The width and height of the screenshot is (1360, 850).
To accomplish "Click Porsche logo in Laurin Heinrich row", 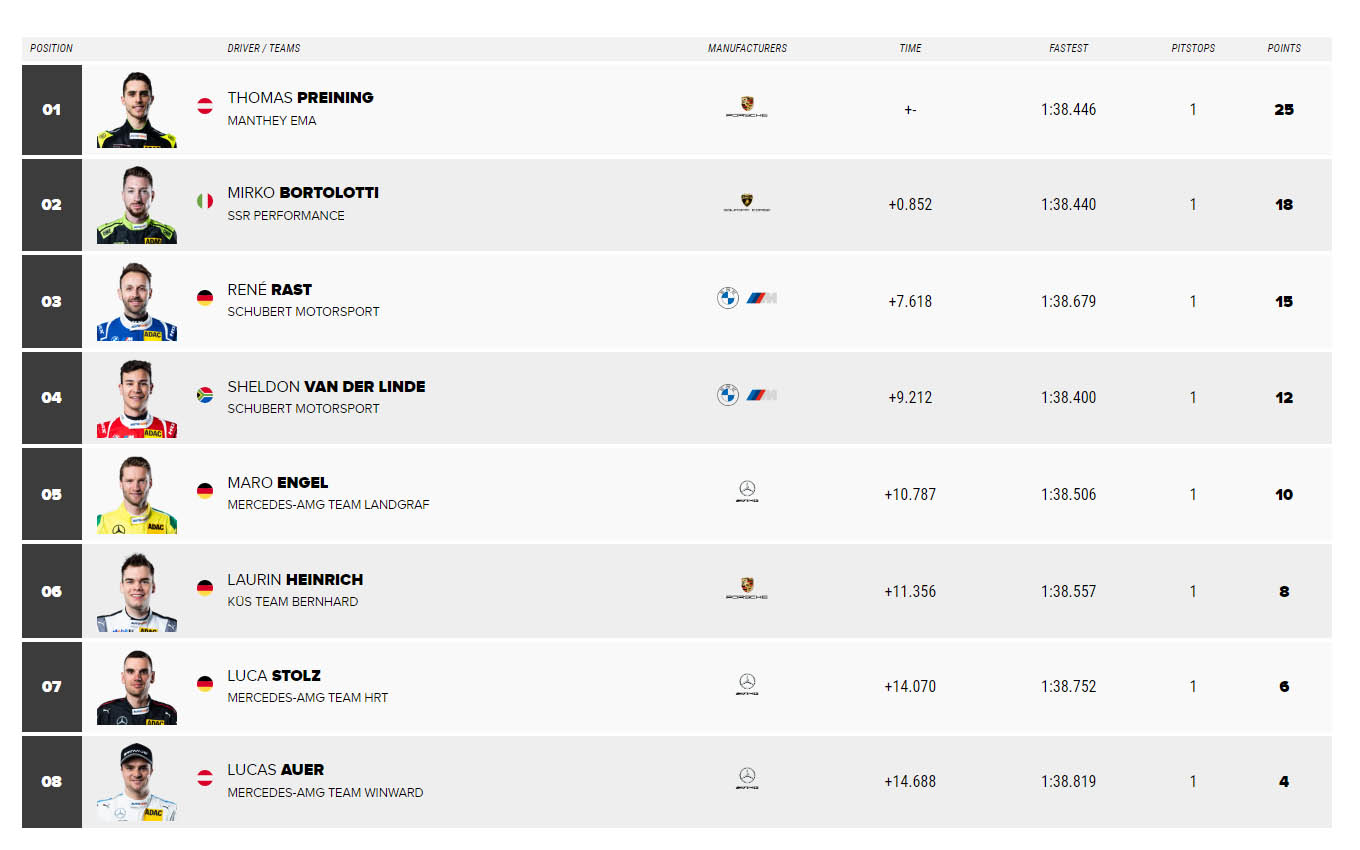I will [747, 589].
